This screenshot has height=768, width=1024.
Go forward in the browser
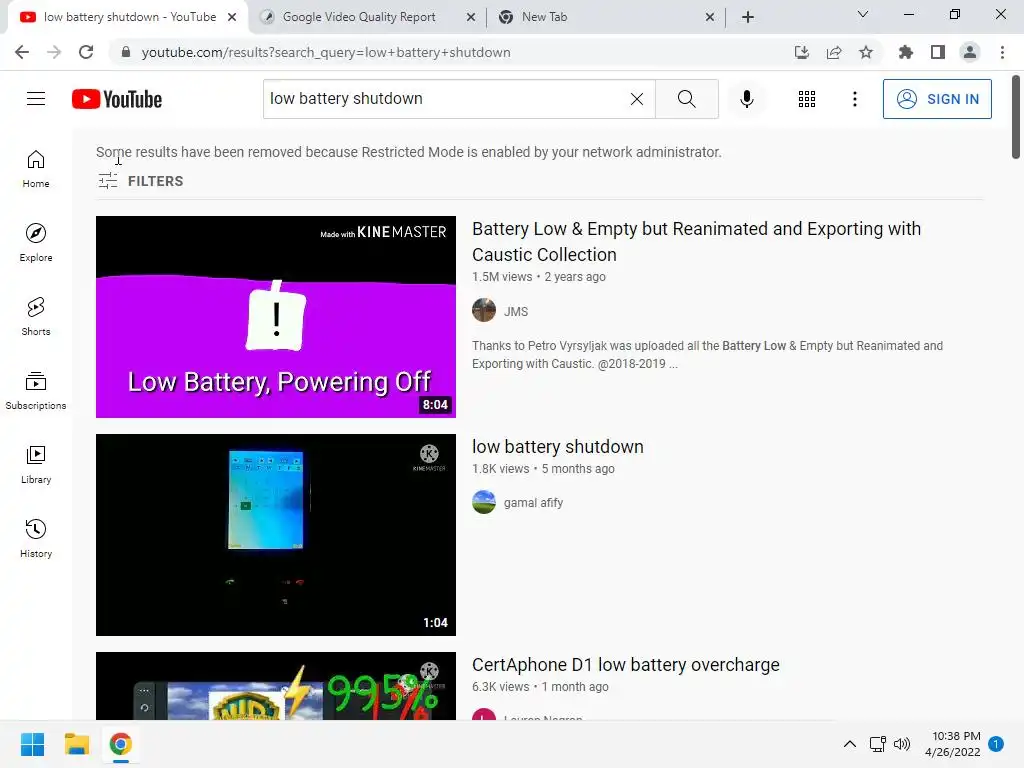click(x=54, y=52)
